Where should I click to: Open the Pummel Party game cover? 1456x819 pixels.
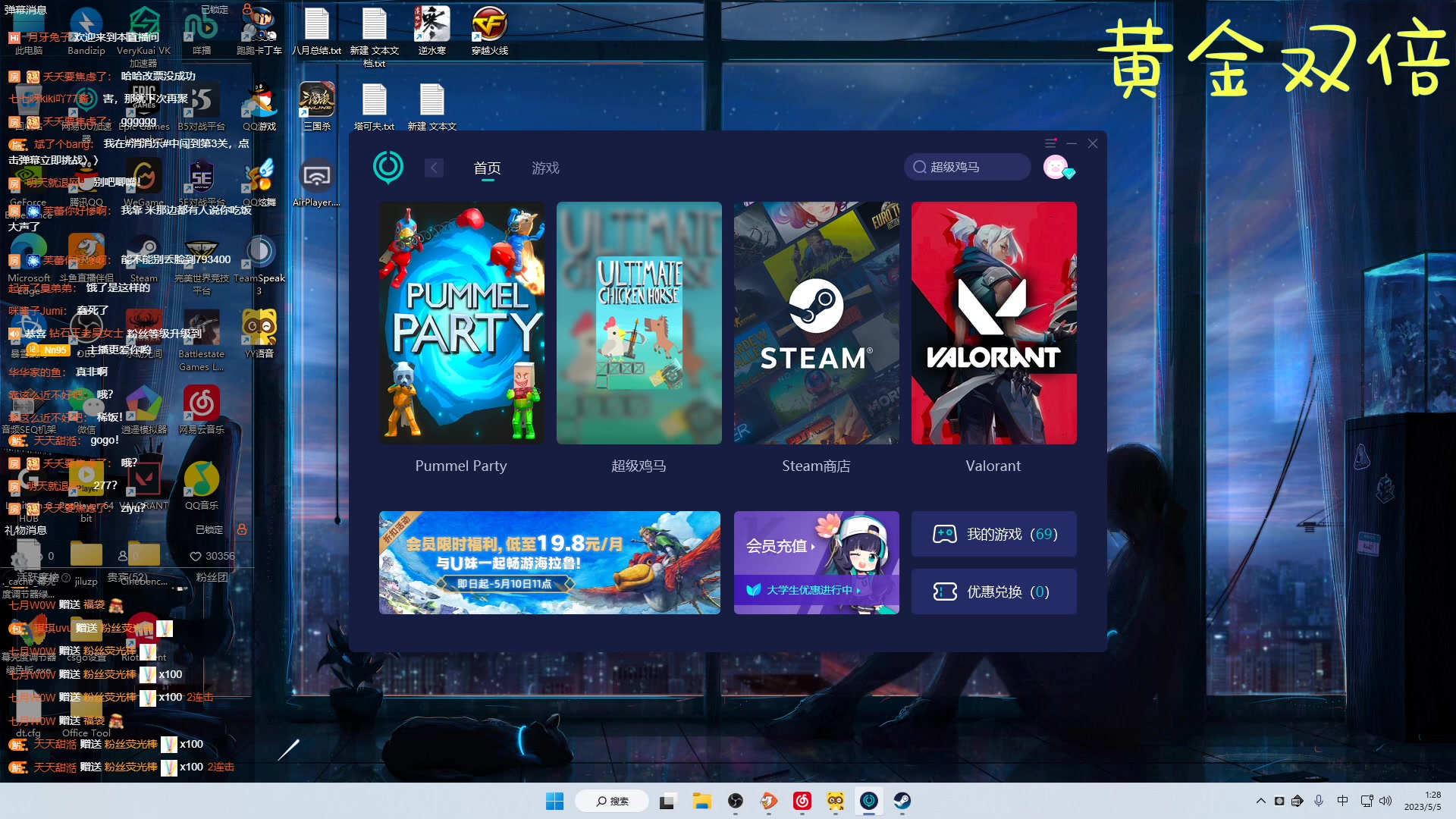pyautogui.click(x=461, y=322)
